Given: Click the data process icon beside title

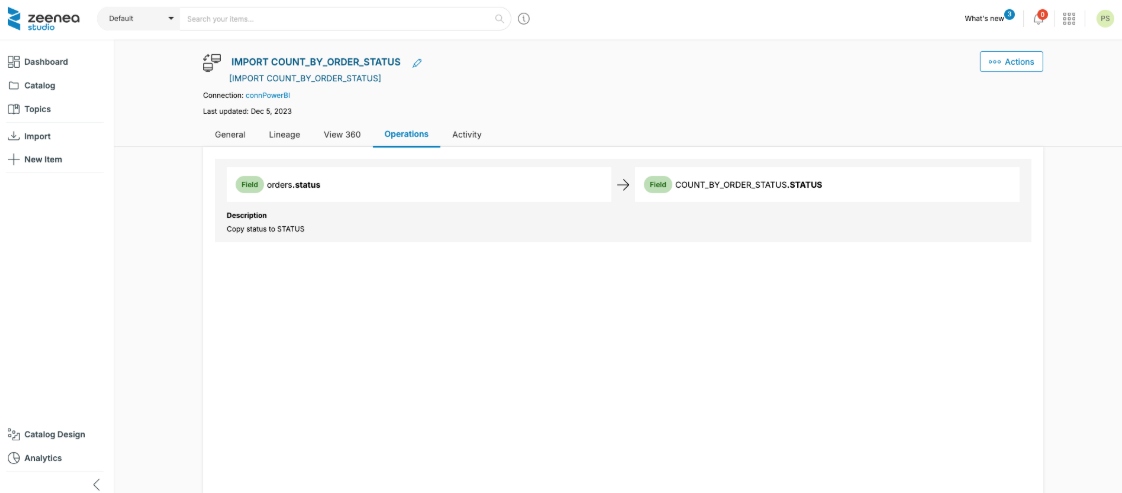Looking at the screenshot, I should 211,63.
